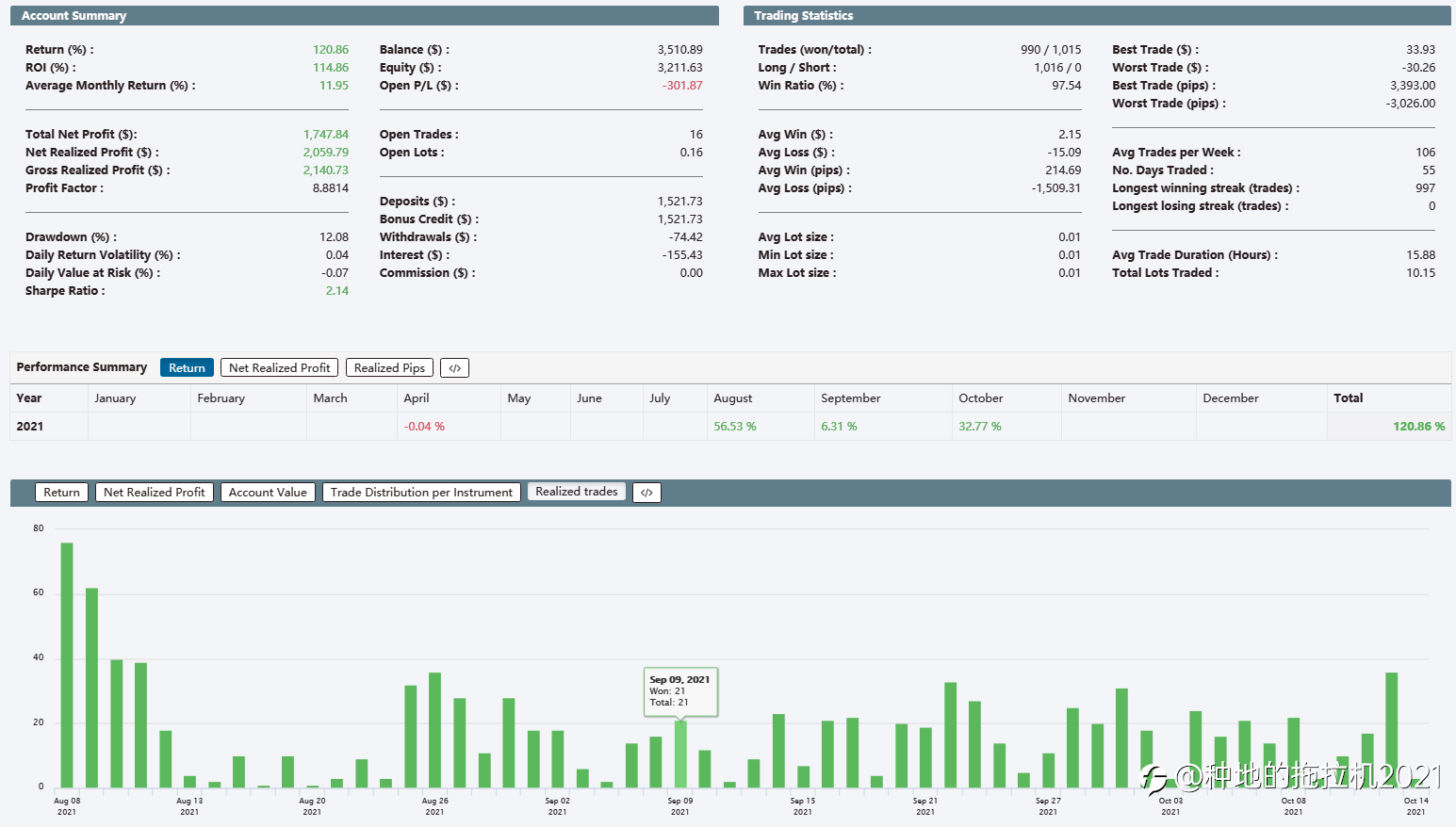Click the Worst Trade (pips) value -3,026.00
The width and height of the screenshot is (1456, 827).
pyautogui.click(x=1411, y=104)
